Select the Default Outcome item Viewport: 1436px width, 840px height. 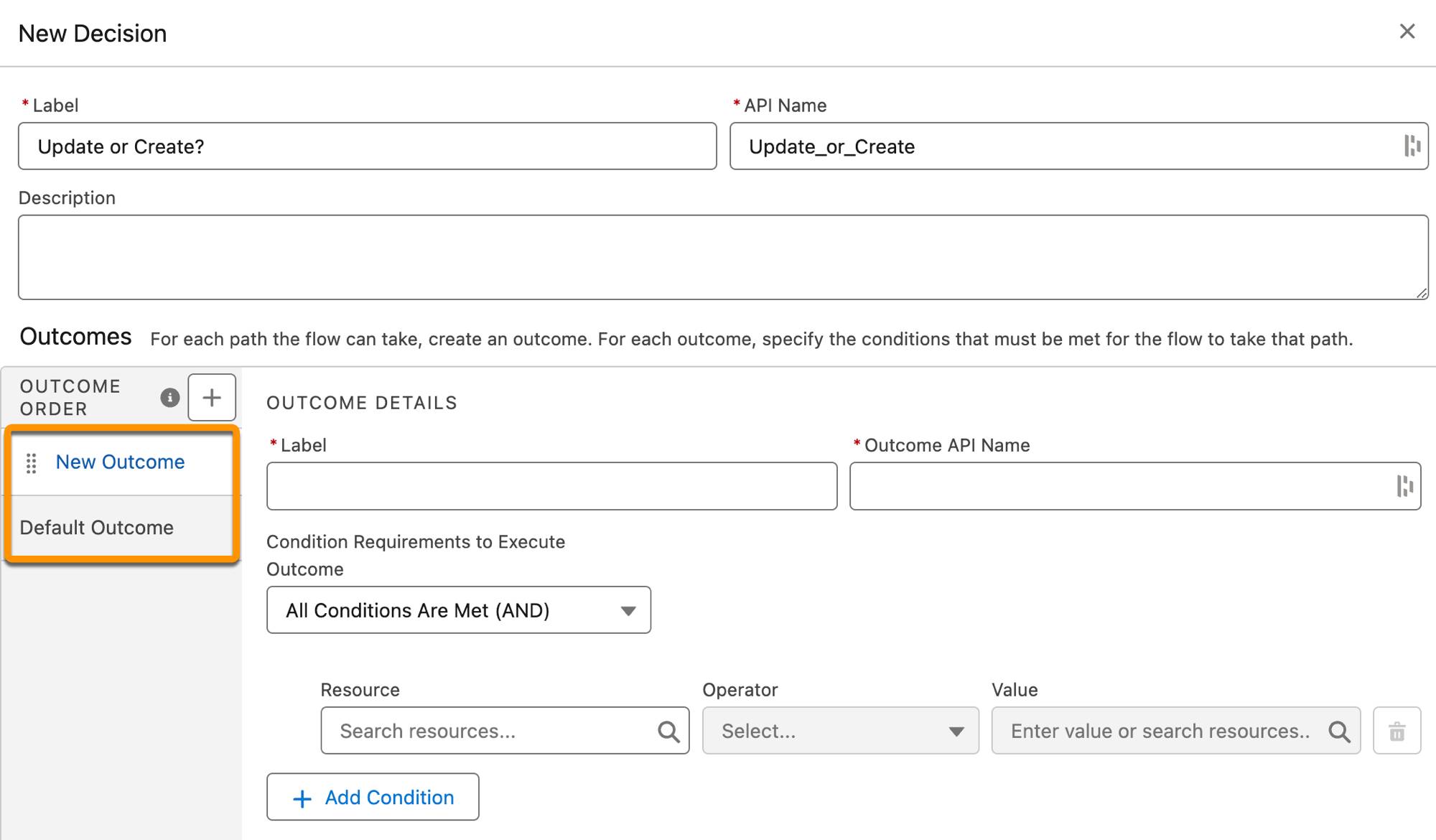click(97, 527)
